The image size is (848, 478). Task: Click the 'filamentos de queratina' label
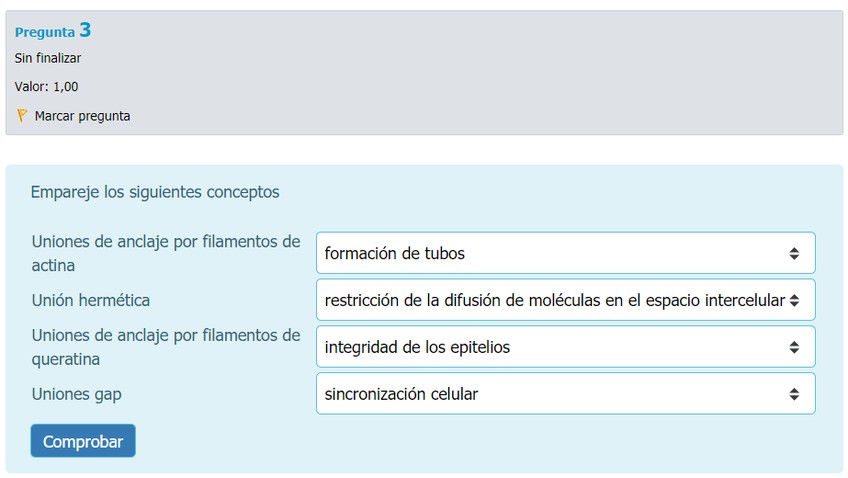tap(165, 346)
